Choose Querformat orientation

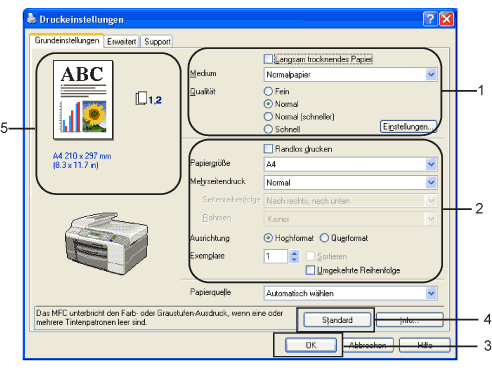[x=324, y=238]
